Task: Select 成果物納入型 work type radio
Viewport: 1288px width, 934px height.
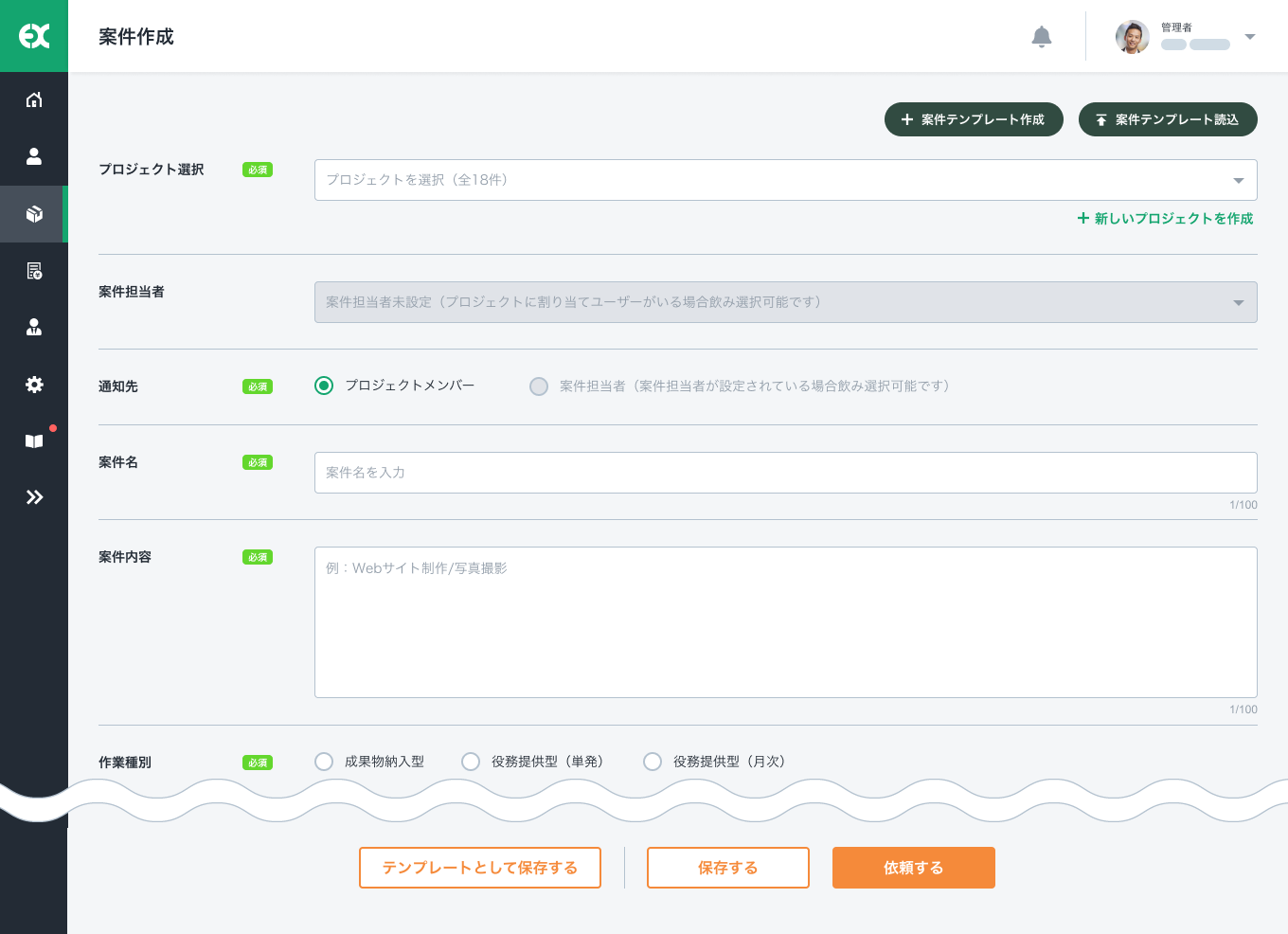Action: point(324,762)
